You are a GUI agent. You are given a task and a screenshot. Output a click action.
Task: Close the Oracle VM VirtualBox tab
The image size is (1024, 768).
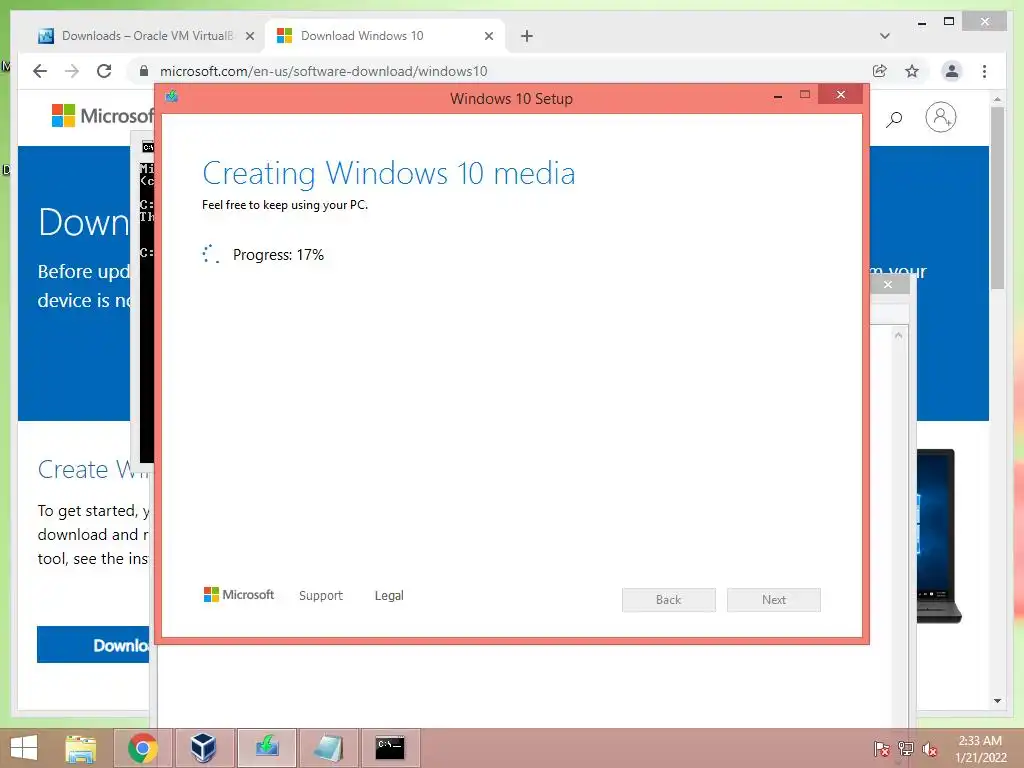tap(249, 36)
